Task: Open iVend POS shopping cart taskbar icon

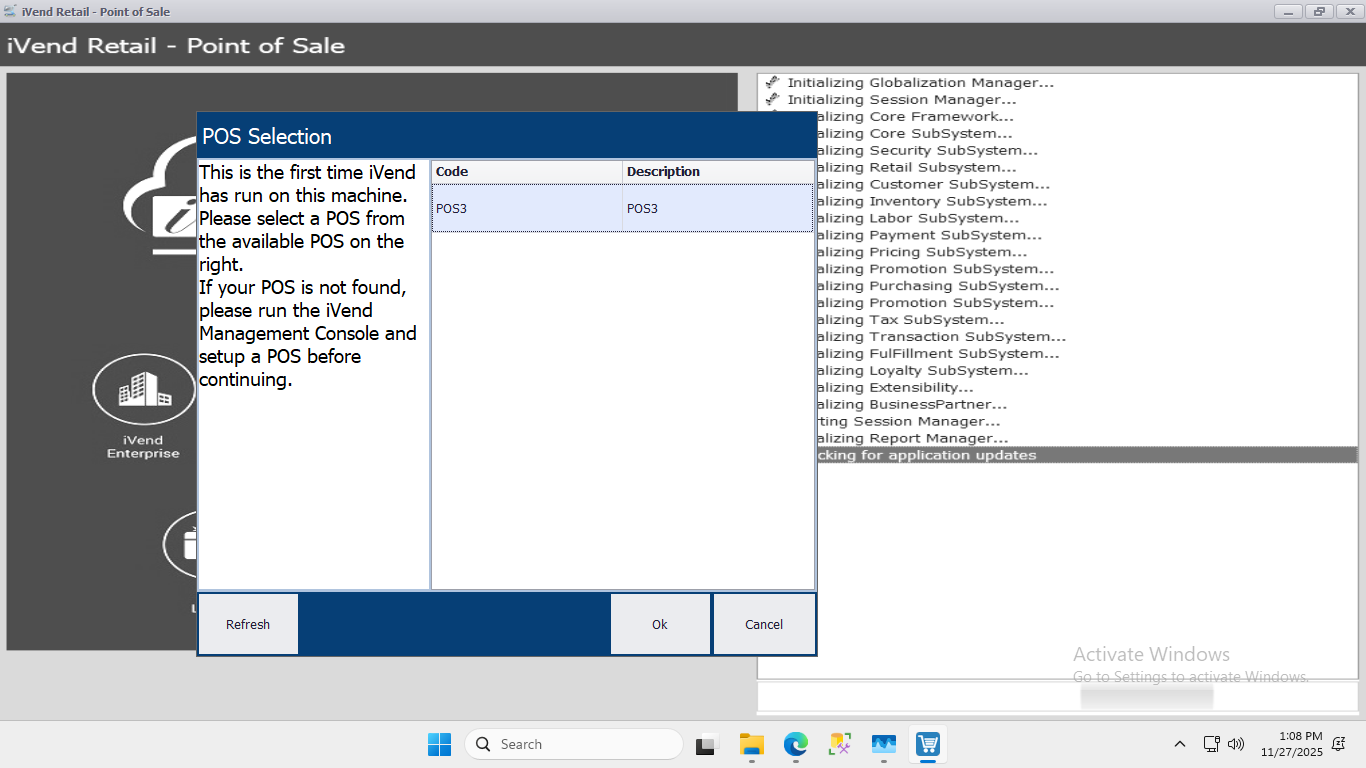Action: (927, 744)
